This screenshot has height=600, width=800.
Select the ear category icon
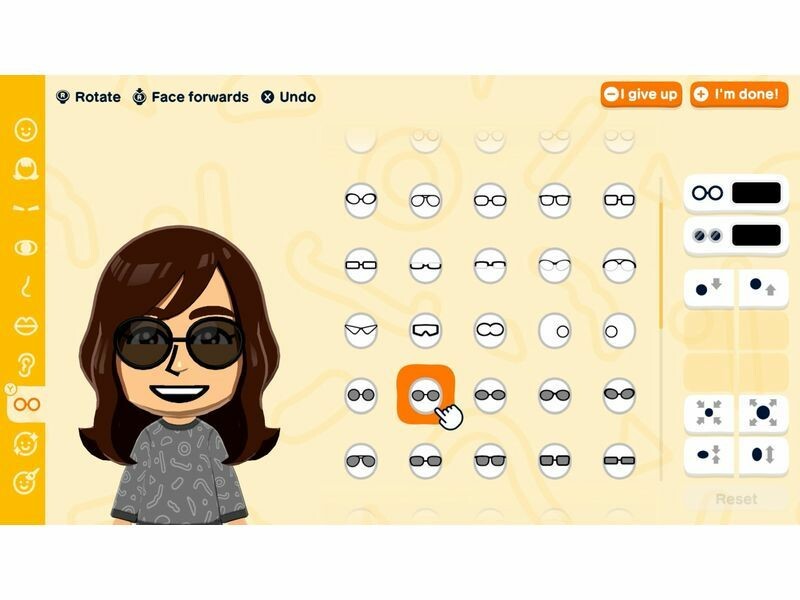click(26, 365)
